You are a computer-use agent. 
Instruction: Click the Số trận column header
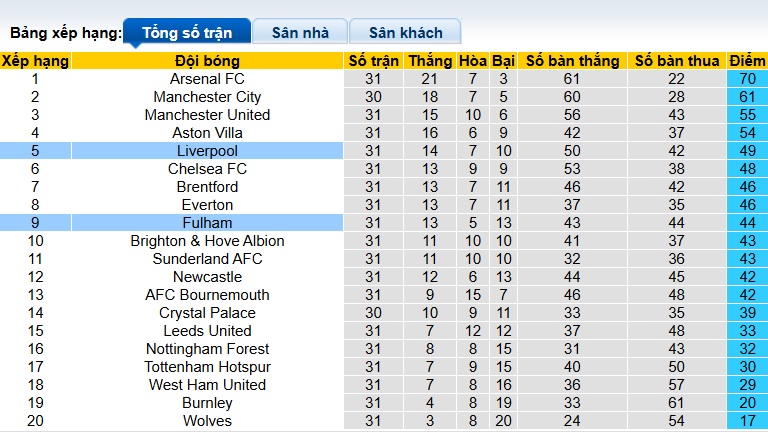[373, 61]
